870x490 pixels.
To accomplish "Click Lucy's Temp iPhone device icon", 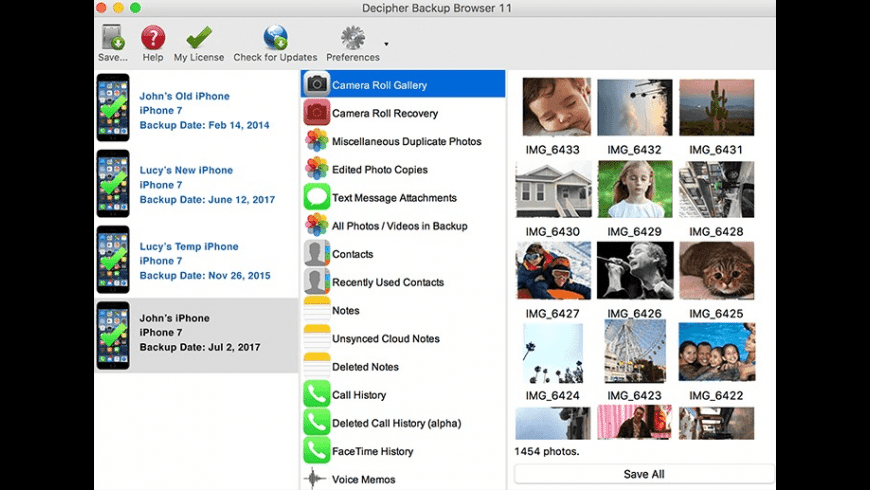I will point(113,260).
